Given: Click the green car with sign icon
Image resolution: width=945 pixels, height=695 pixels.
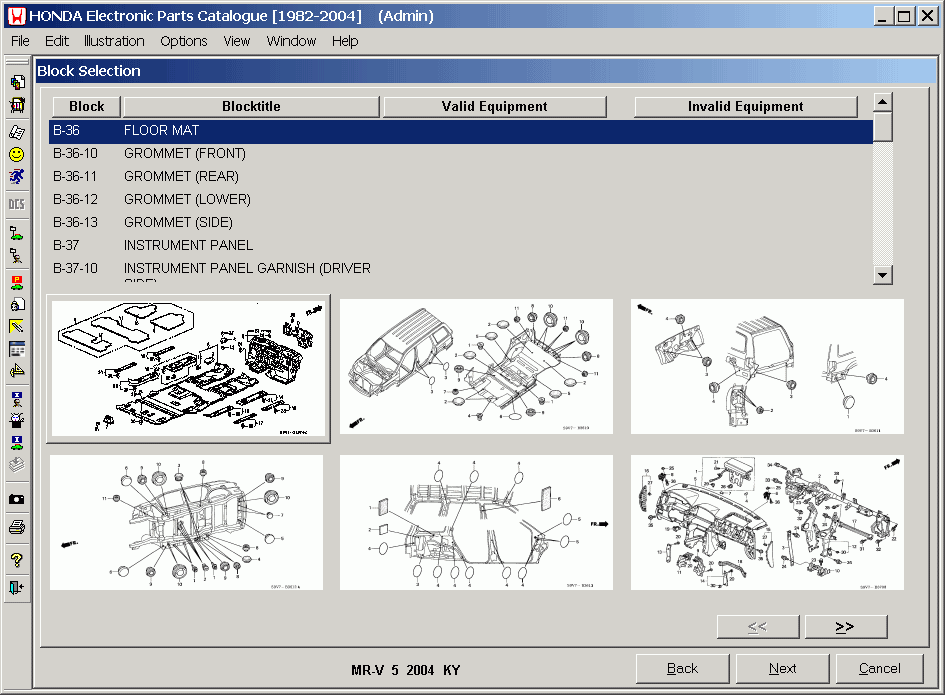Looking at the screenshot, I should click(17, 233).
